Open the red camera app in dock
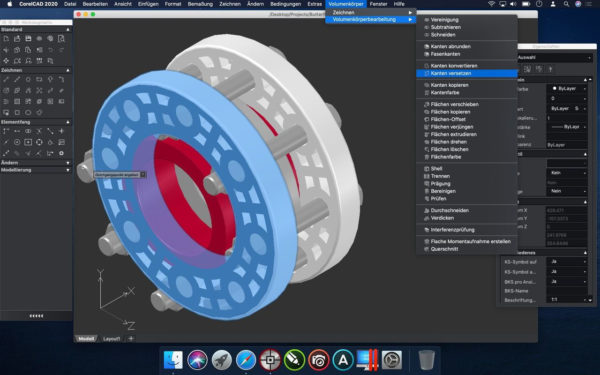 (318, 360)
